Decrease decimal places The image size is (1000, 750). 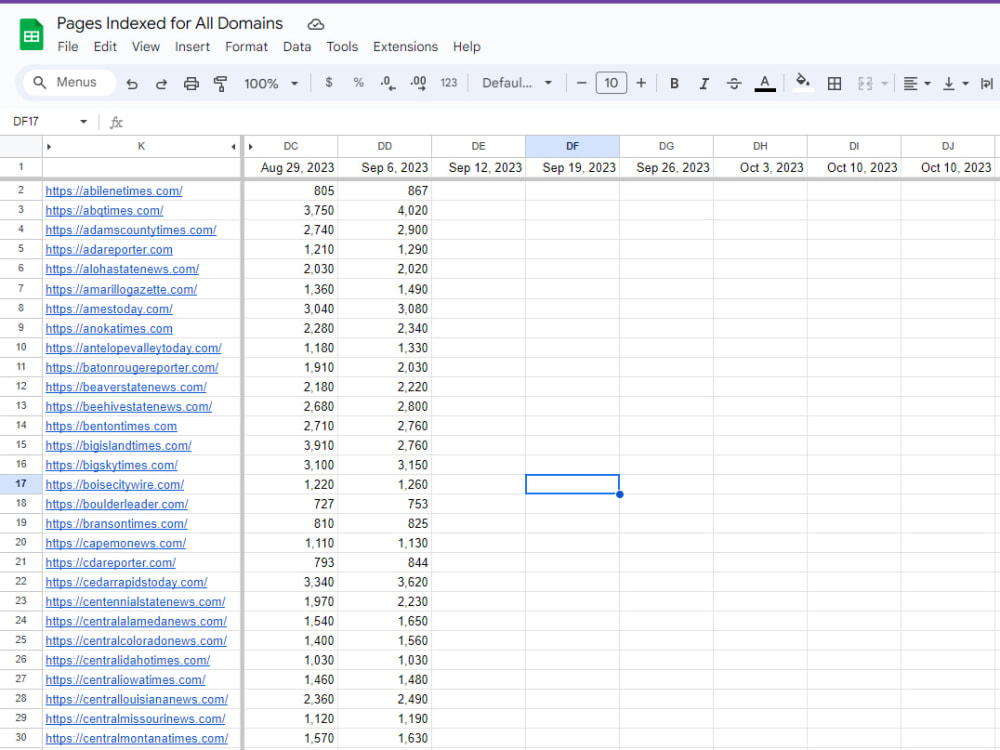tap(388, 83)
